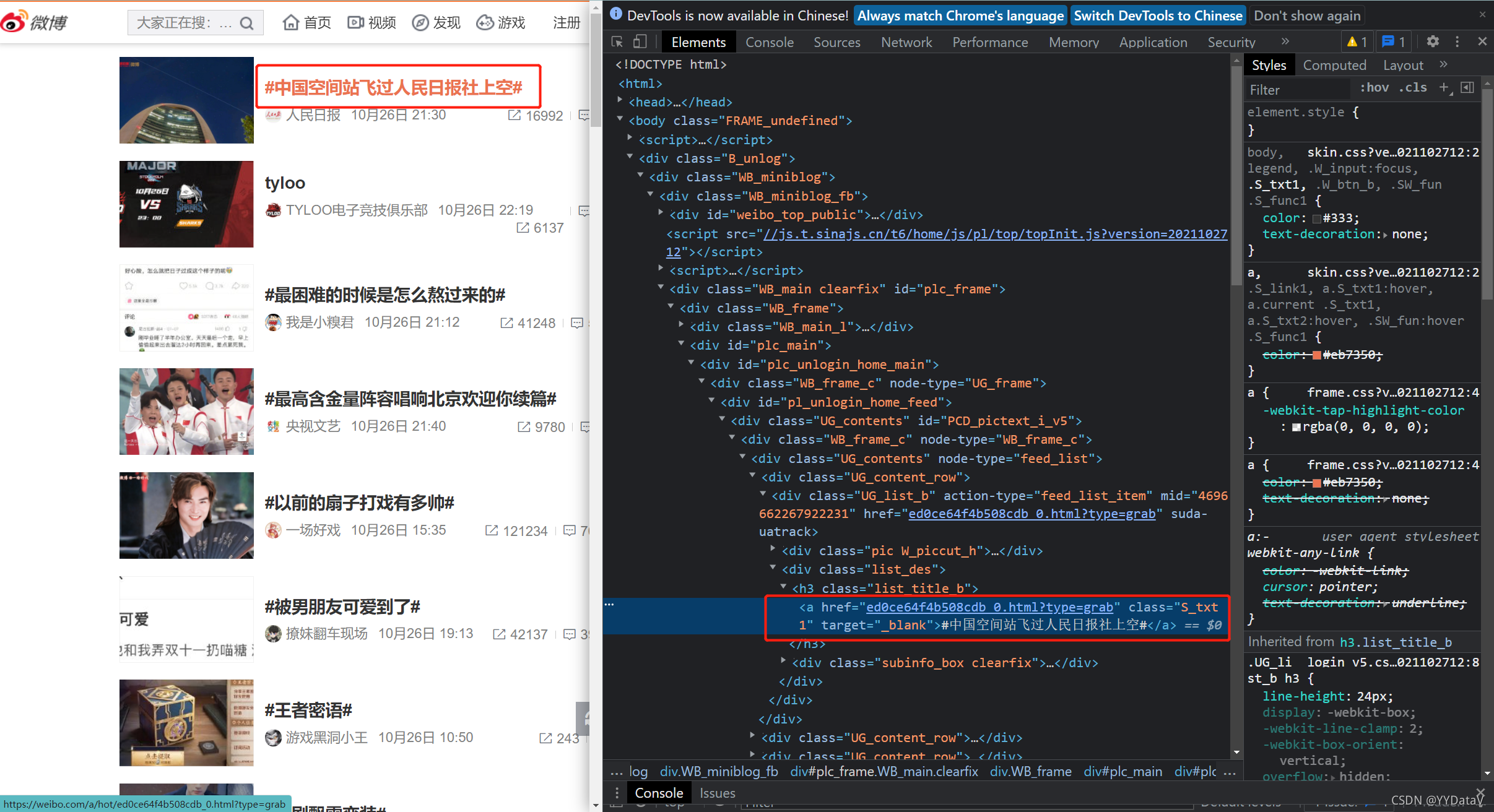Image resolution: width=1494 pixels, height=812 pixels.
Task: Select the inspect element cursor icon
Action: point(615,42)
